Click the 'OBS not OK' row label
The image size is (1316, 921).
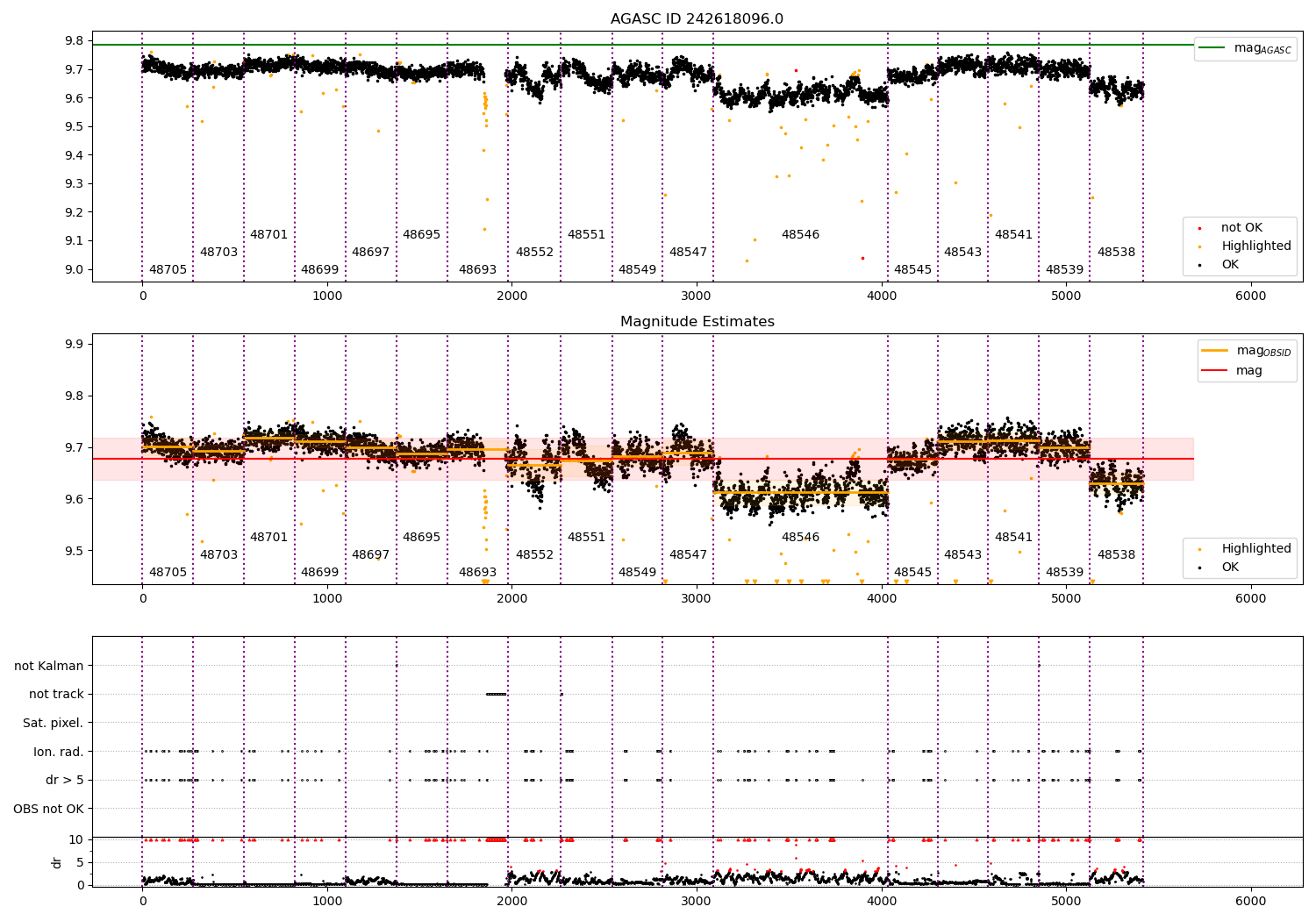coord(48,809)
